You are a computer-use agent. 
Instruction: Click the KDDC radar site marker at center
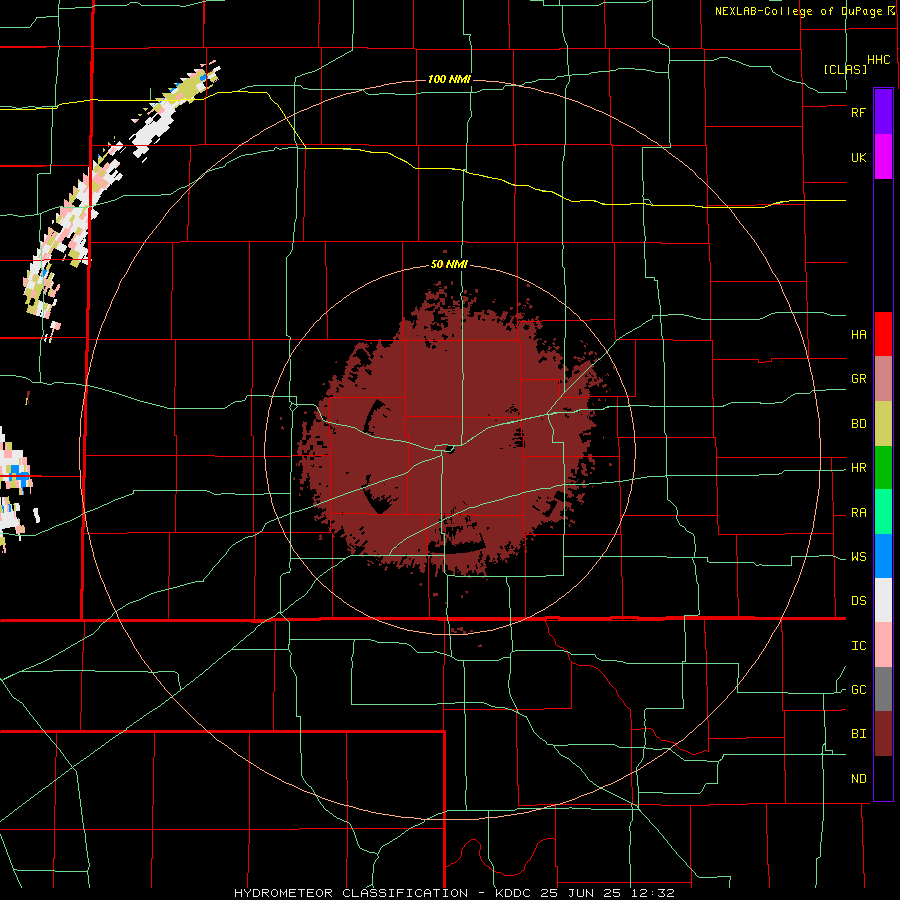tap(447, 448)
